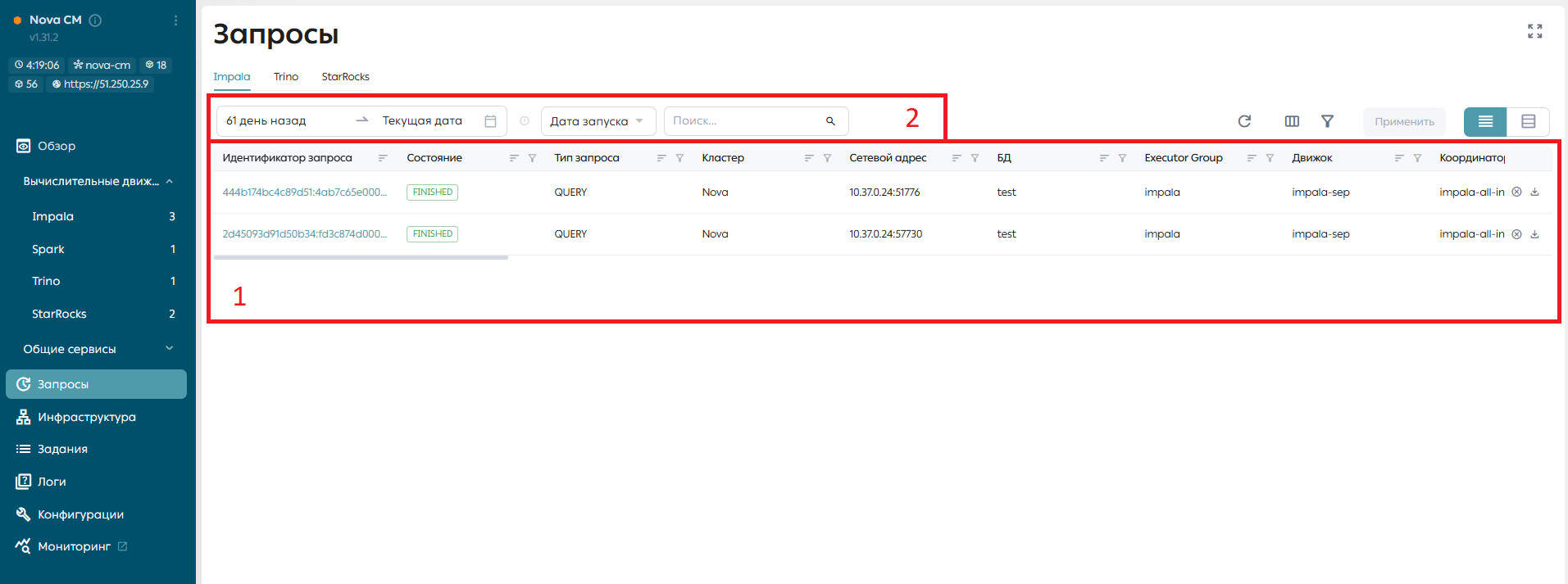Open Инфраструктура in sidebar
1568x584 pixels.
(x=97, y=417)
